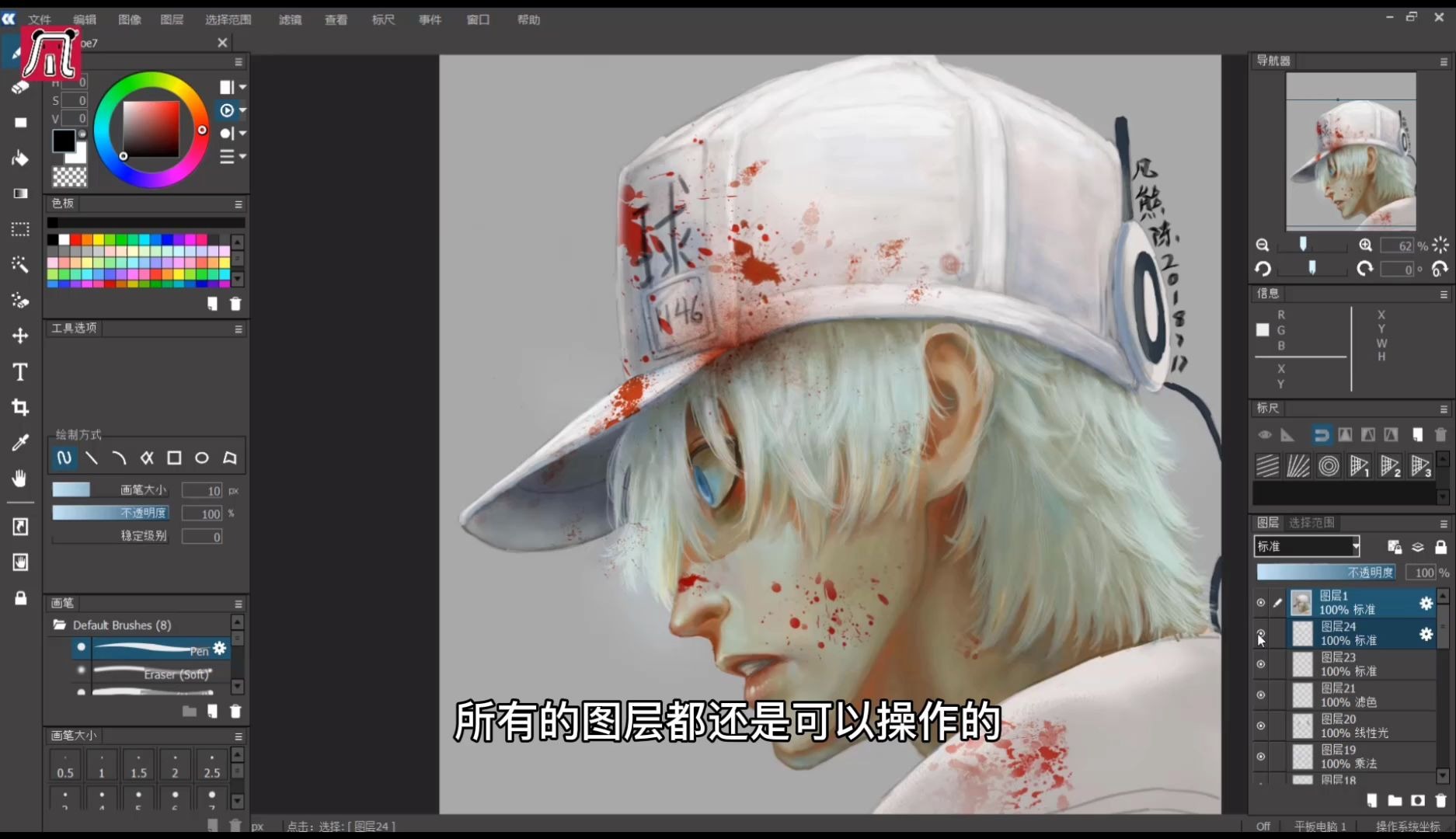The image size is (1456, 839).
Task: Toggle visibility of 图层21
Action: click(x=1261, y=695)
